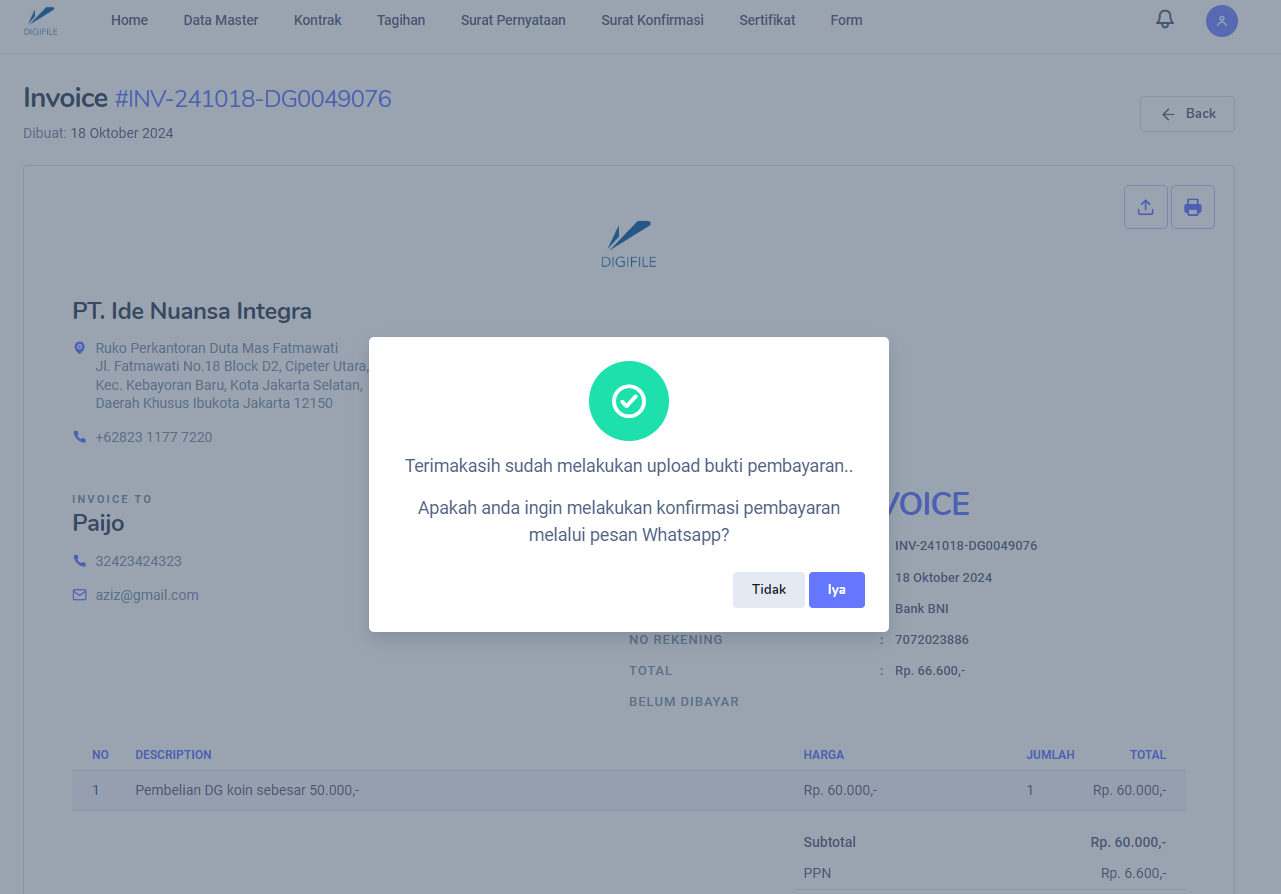Click the company address location pin icon

tap(80, 348)
